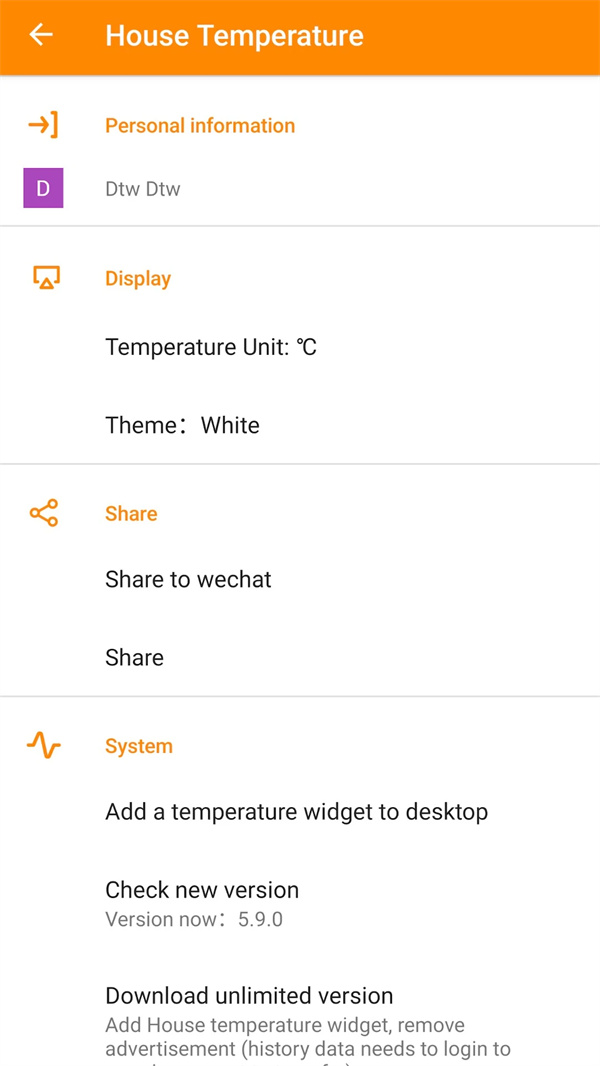Open Download unlimited version
600x1066 pixels.
[249, 996]
